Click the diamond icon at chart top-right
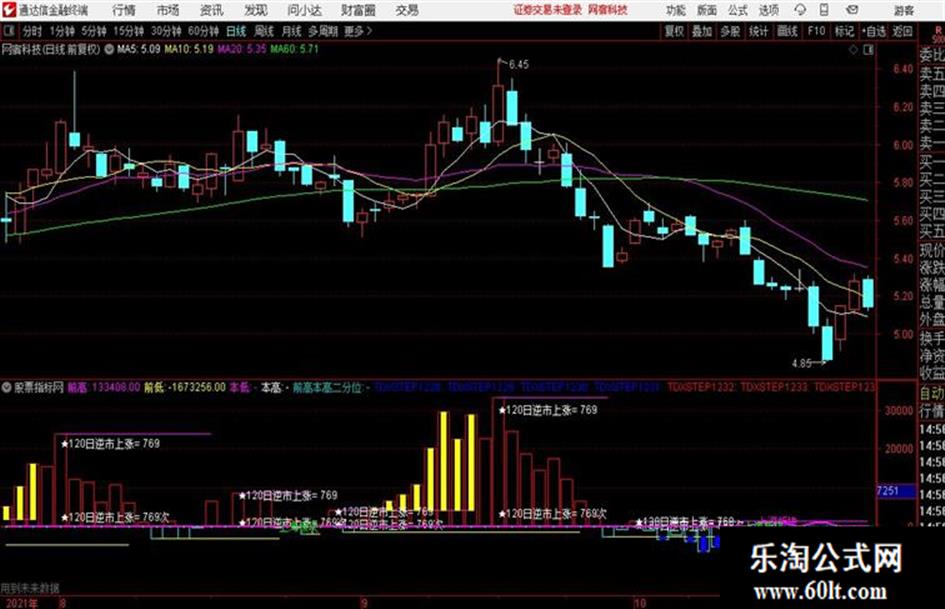The height and width of the screenshot is (609, 945). click(x=853, y=50)
